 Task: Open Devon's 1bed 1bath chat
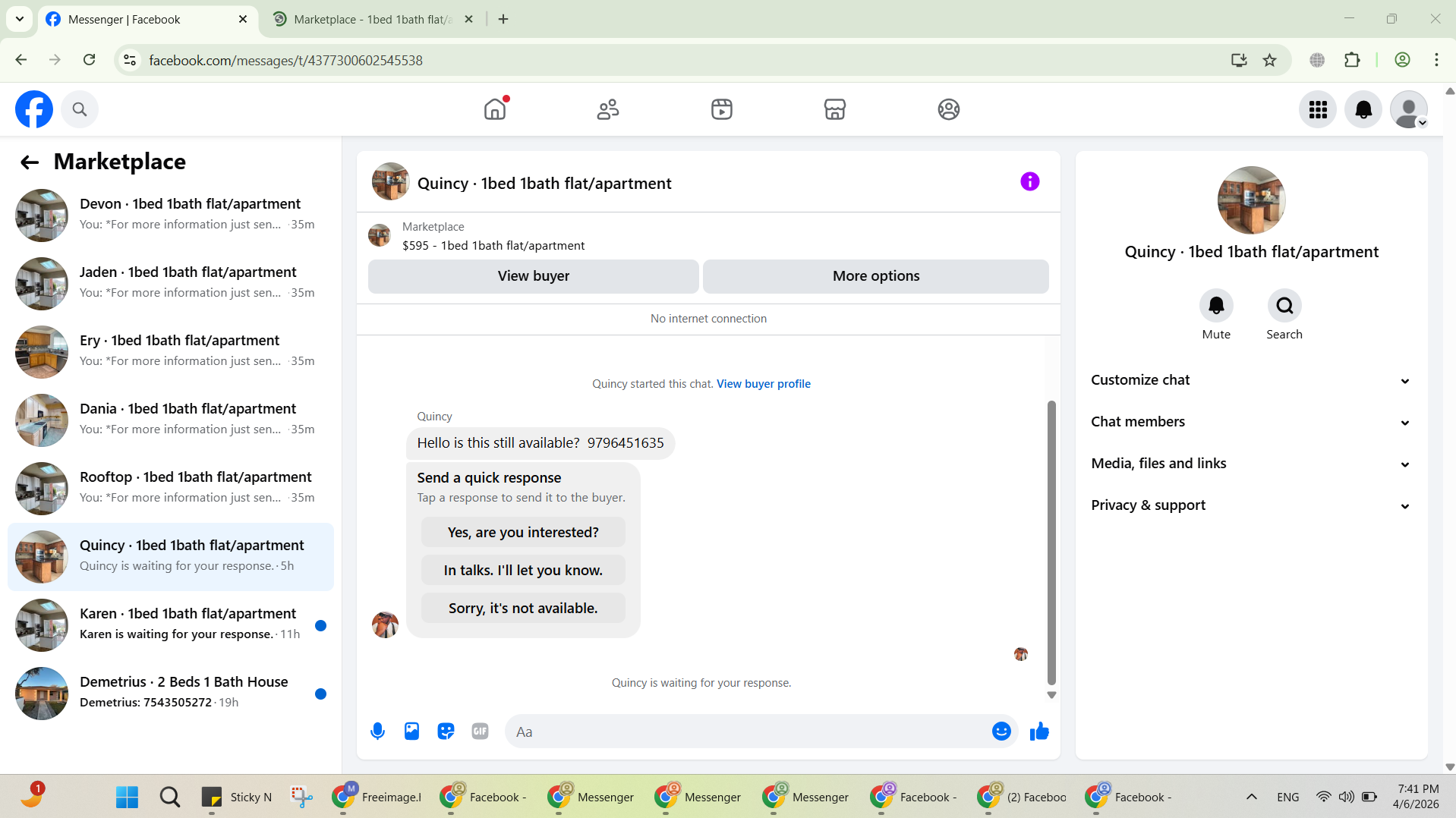pyautogui.click(x=171, y=216)
